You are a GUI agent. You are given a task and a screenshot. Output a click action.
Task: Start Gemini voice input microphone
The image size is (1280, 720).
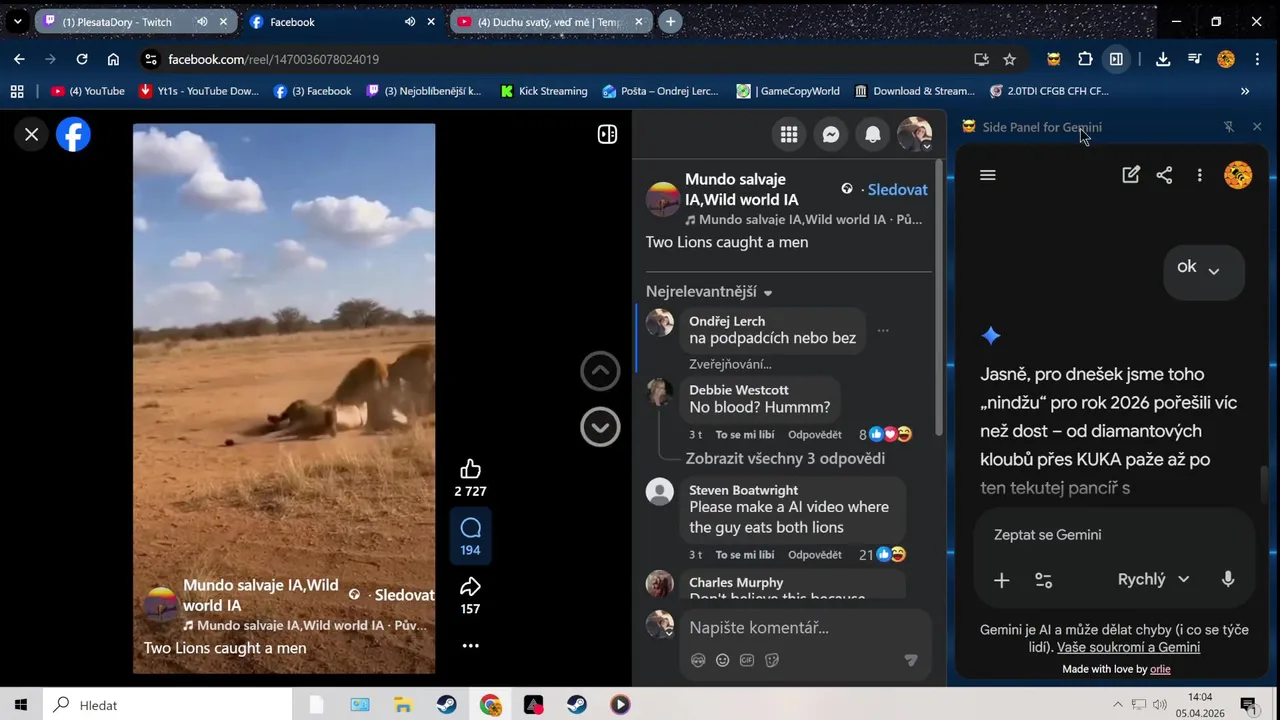(x=1228, y=579)
